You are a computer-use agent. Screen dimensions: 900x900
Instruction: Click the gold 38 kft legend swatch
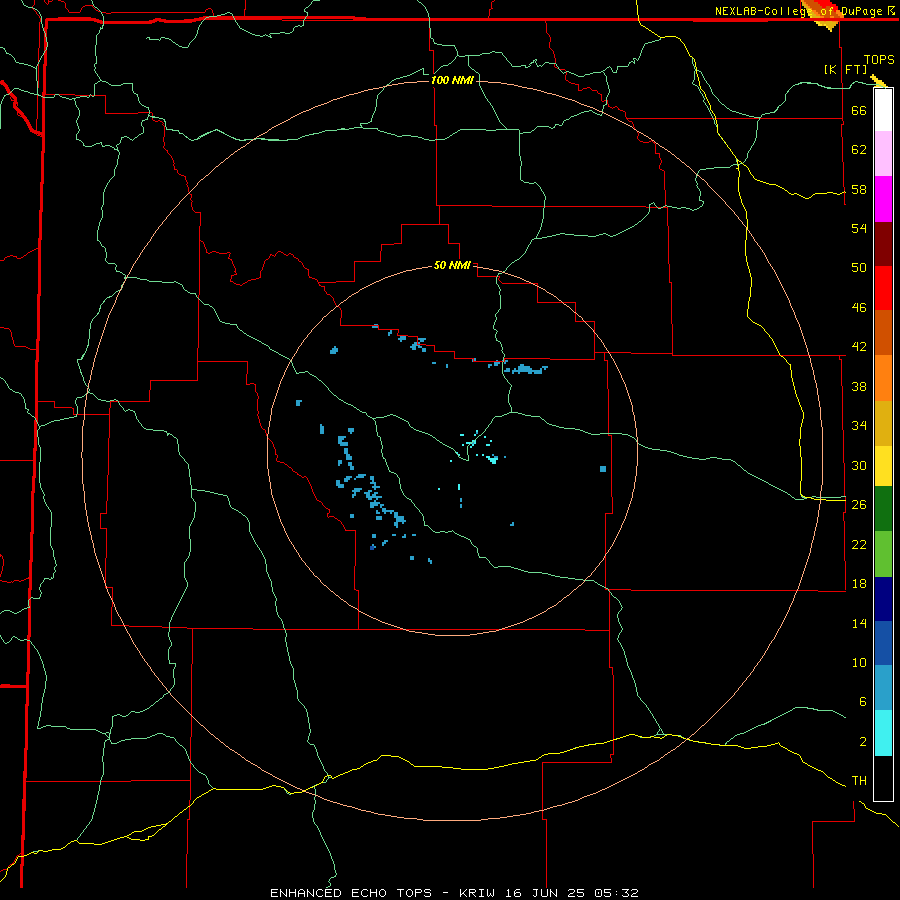[x=883, y=423]
